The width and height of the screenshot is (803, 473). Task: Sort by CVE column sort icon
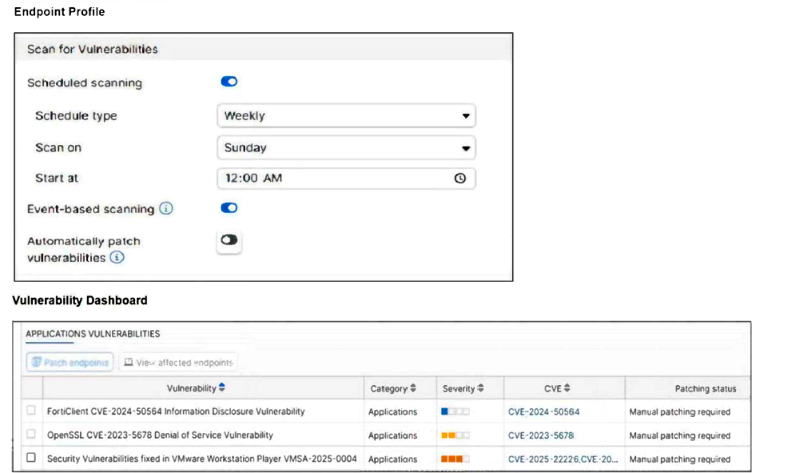coord(567,388)
